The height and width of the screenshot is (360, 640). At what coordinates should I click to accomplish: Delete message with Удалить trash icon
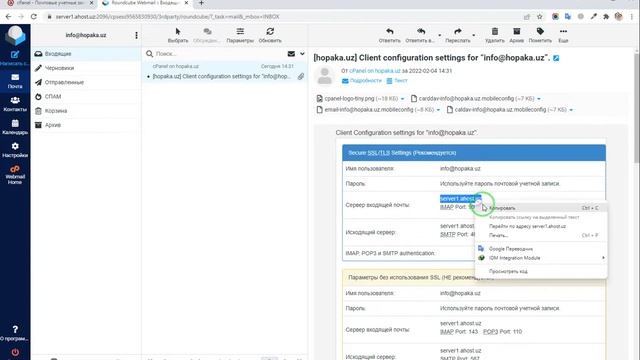[495, 35]
